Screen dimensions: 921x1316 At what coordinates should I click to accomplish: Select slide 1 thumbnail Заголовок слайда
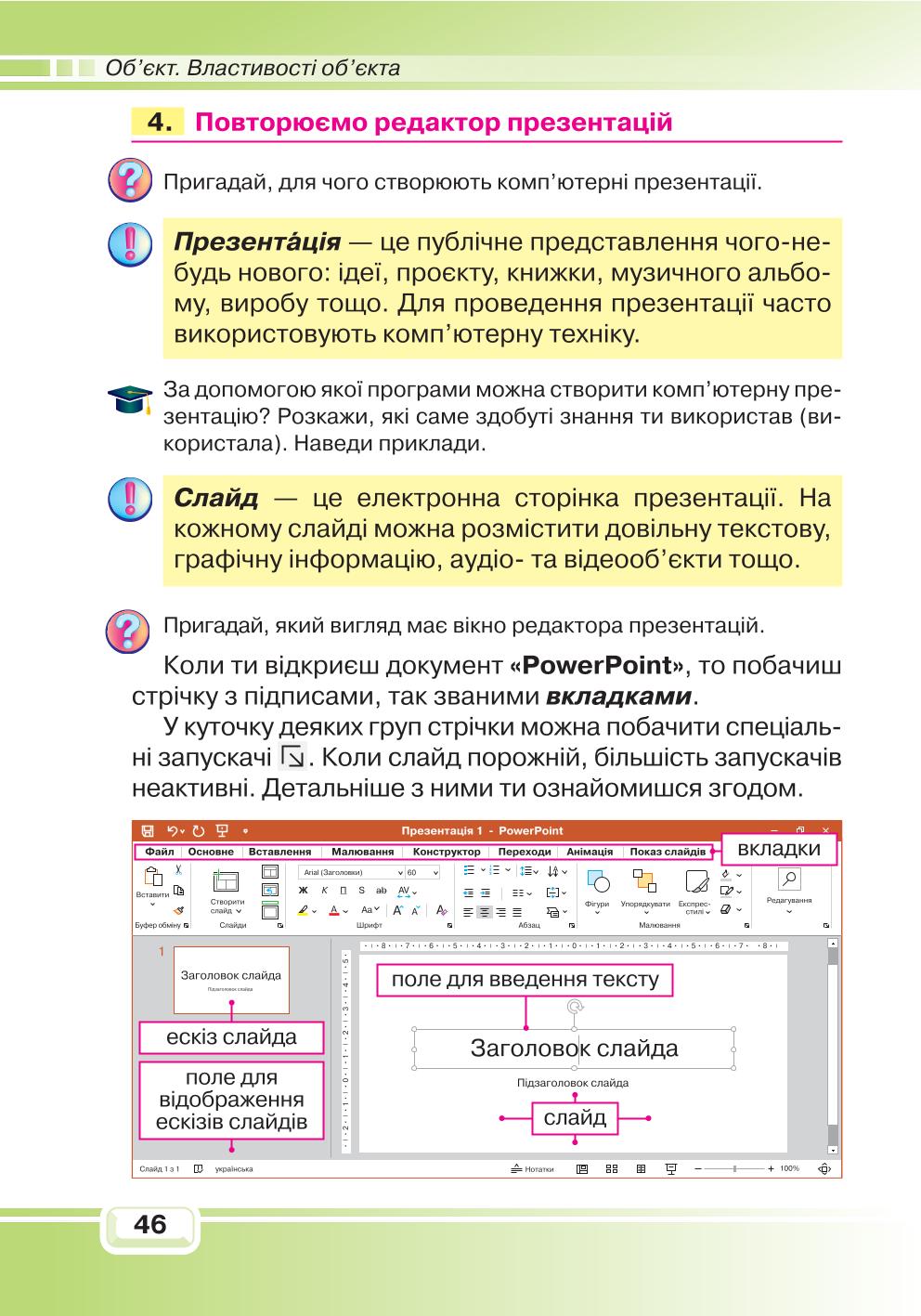[231, 980]
